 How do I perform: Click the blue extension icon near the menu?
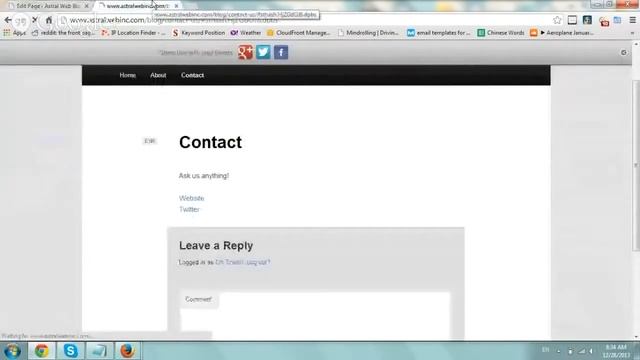pyautogui.click(x=618, y=20)
